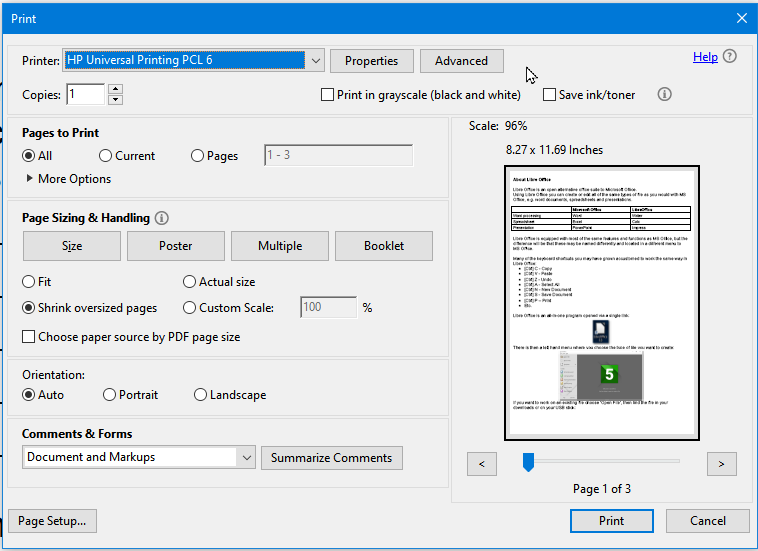
Task: Switch to the Booklet sizing option
Action: (x=384, y=246)
